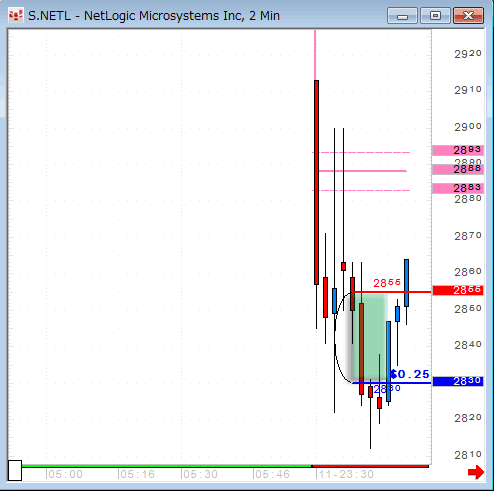Click the red session bar along bottom
This screenshot has width=494, height=491.
(370, 466)
